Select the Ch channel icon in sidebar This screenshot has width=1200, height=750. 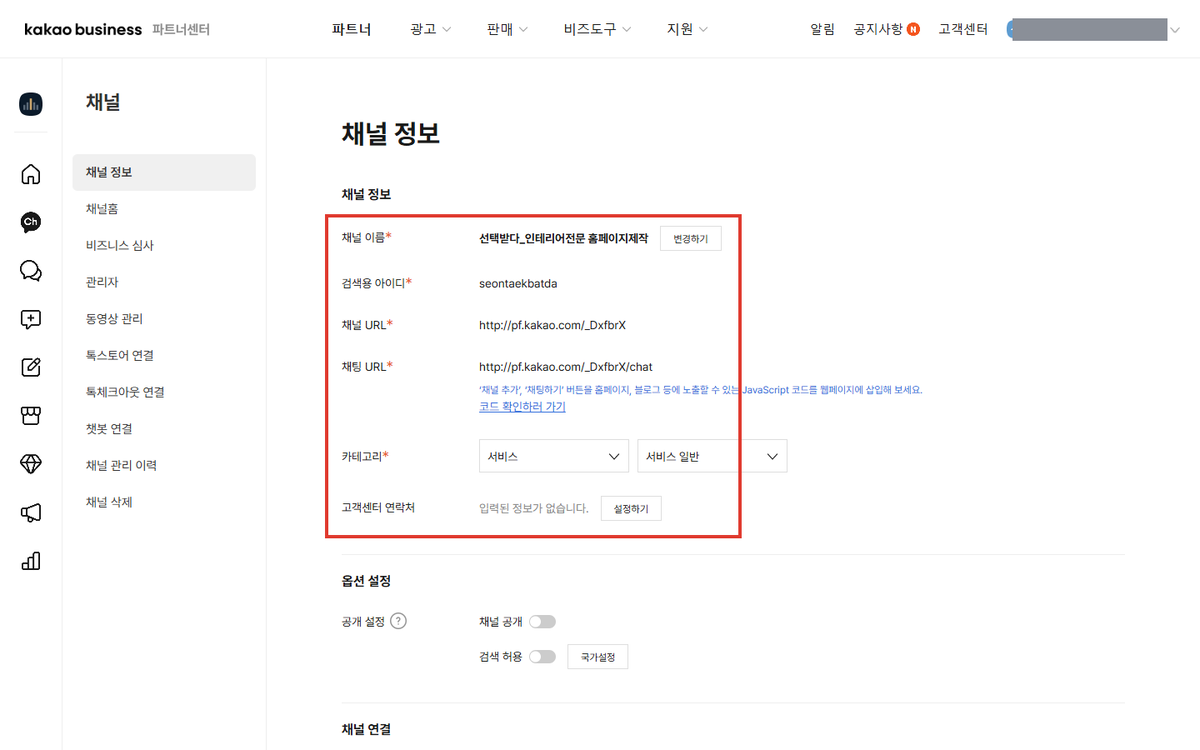pyautogui.click(x=30, y=222)
